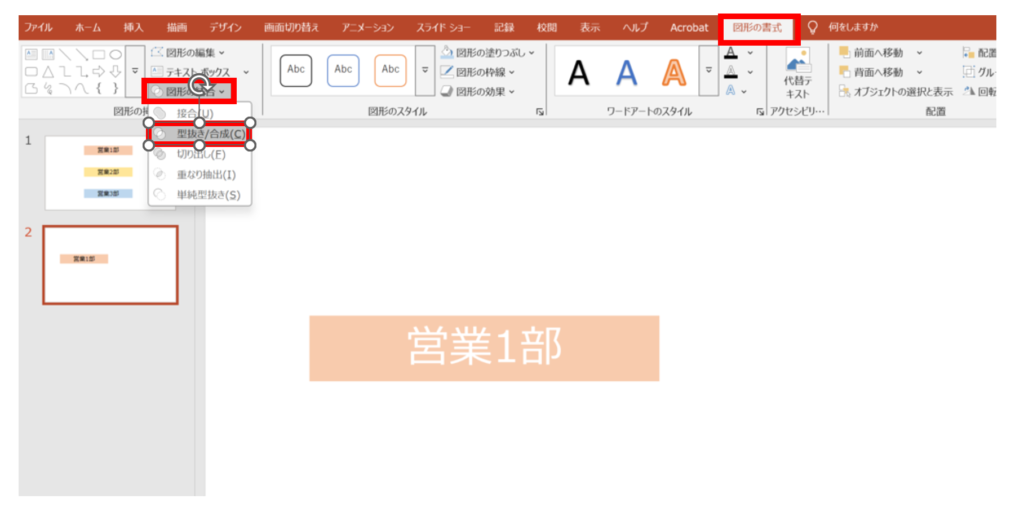Click the Bring Forward (前面へ移動) icon
Image resolution: width=1024 pixels, height=517 pixels.
click(880, 53)
